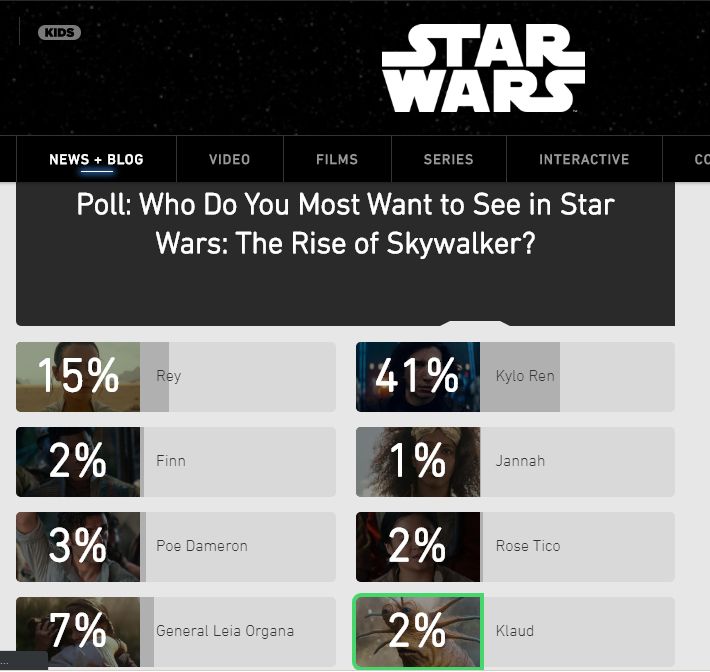This screenshot has width=710, height=672.
Task: Click the Jannah poll thumbnail
Action: point(418,462)
